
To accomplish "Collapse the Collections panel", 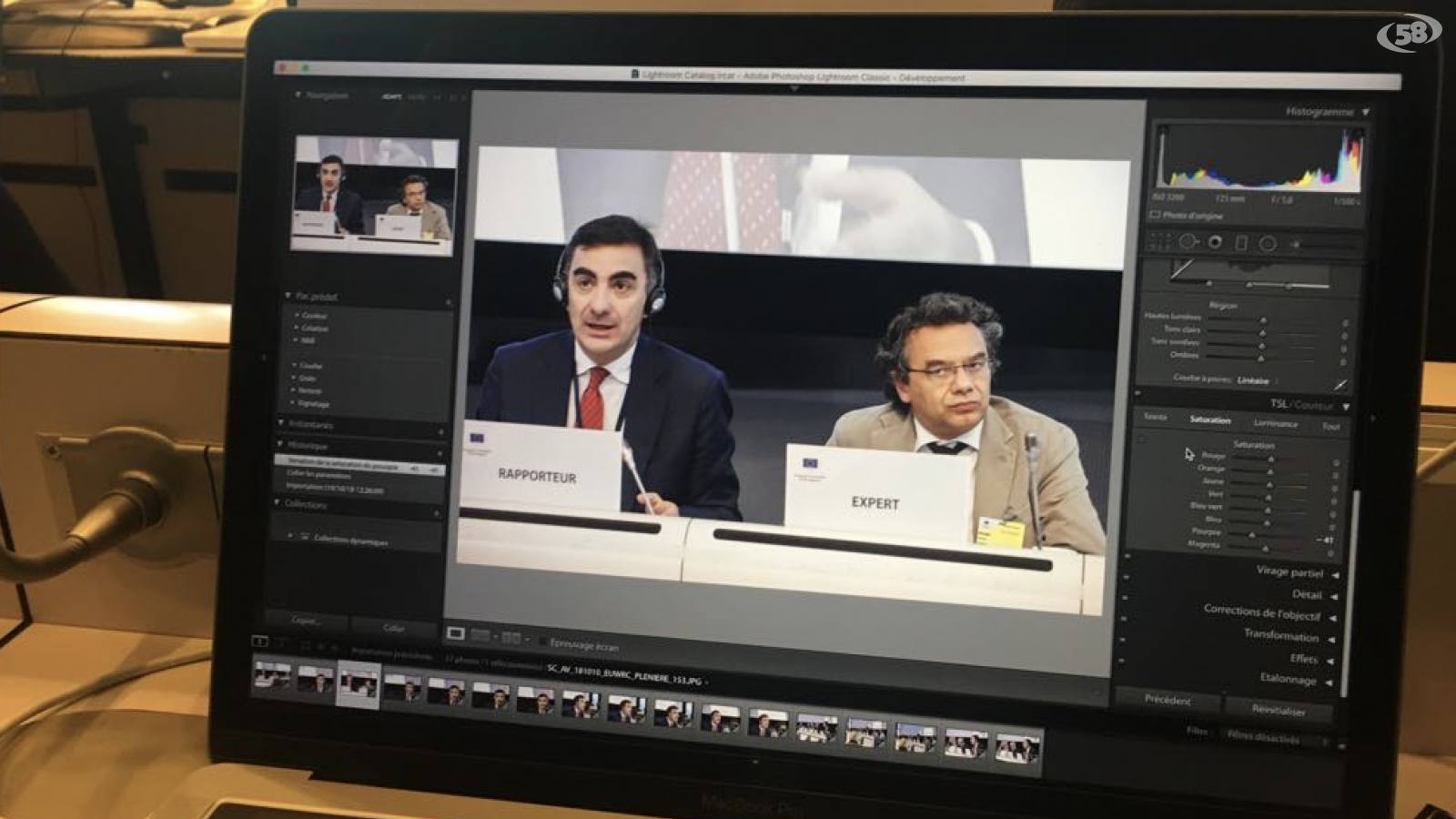I will (x=278, y=502).
